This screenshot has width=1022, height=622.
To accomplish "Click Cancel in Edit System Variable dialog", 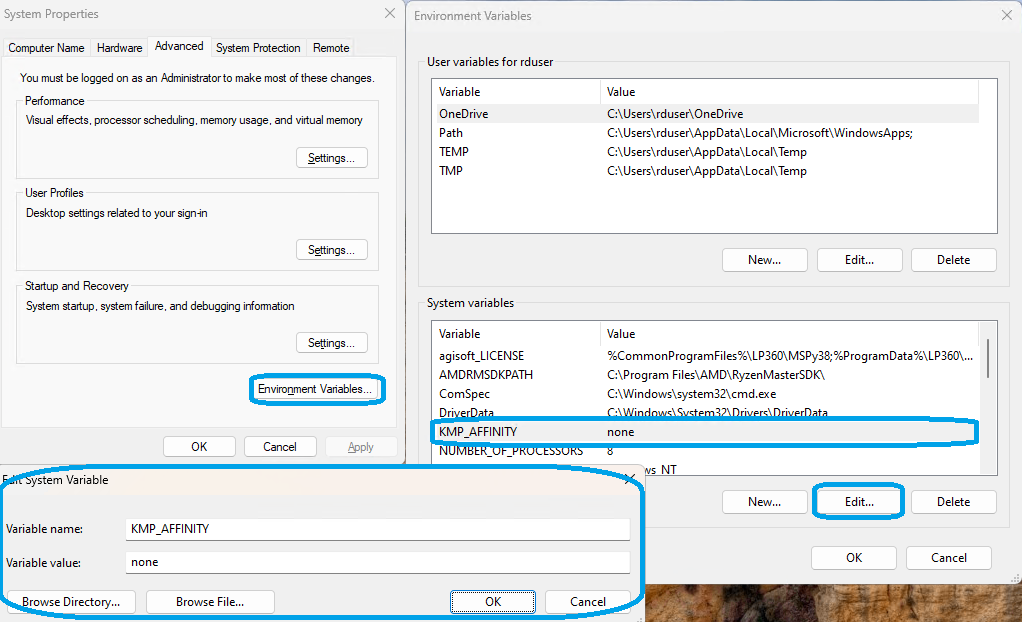I will [588, 602].
